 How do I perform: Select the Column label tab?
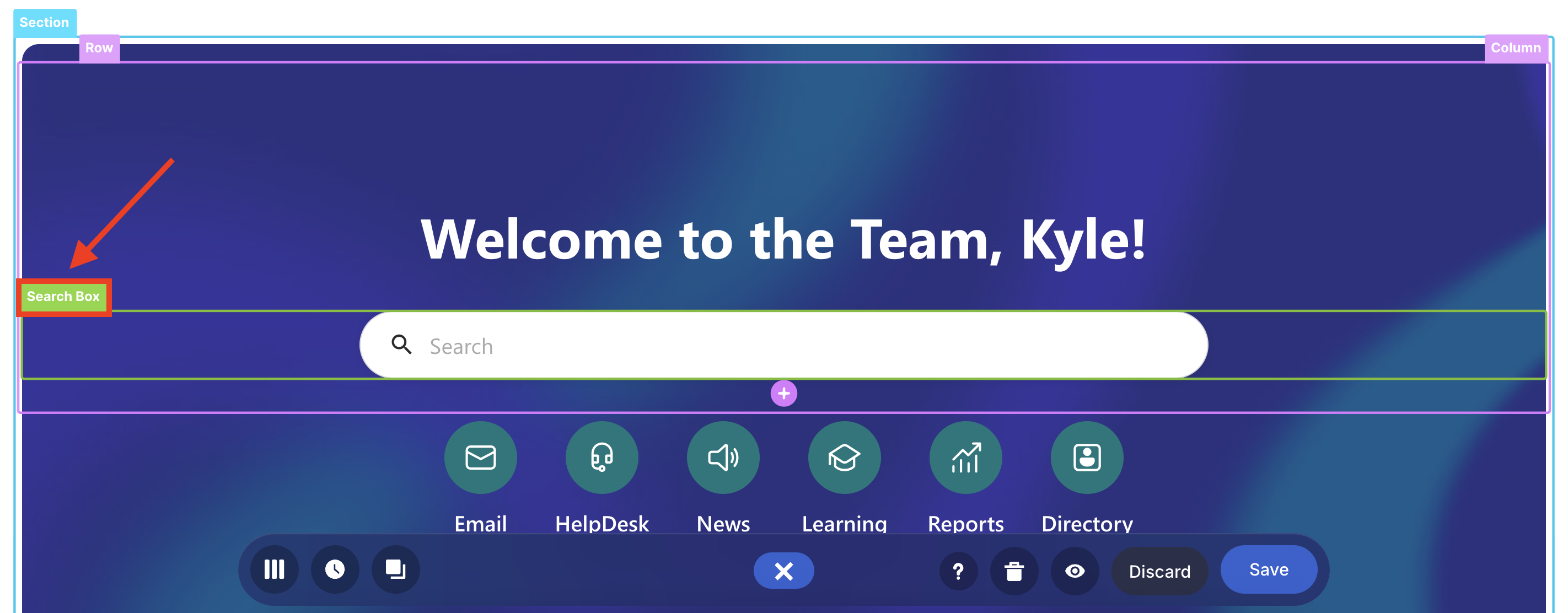1515,48
